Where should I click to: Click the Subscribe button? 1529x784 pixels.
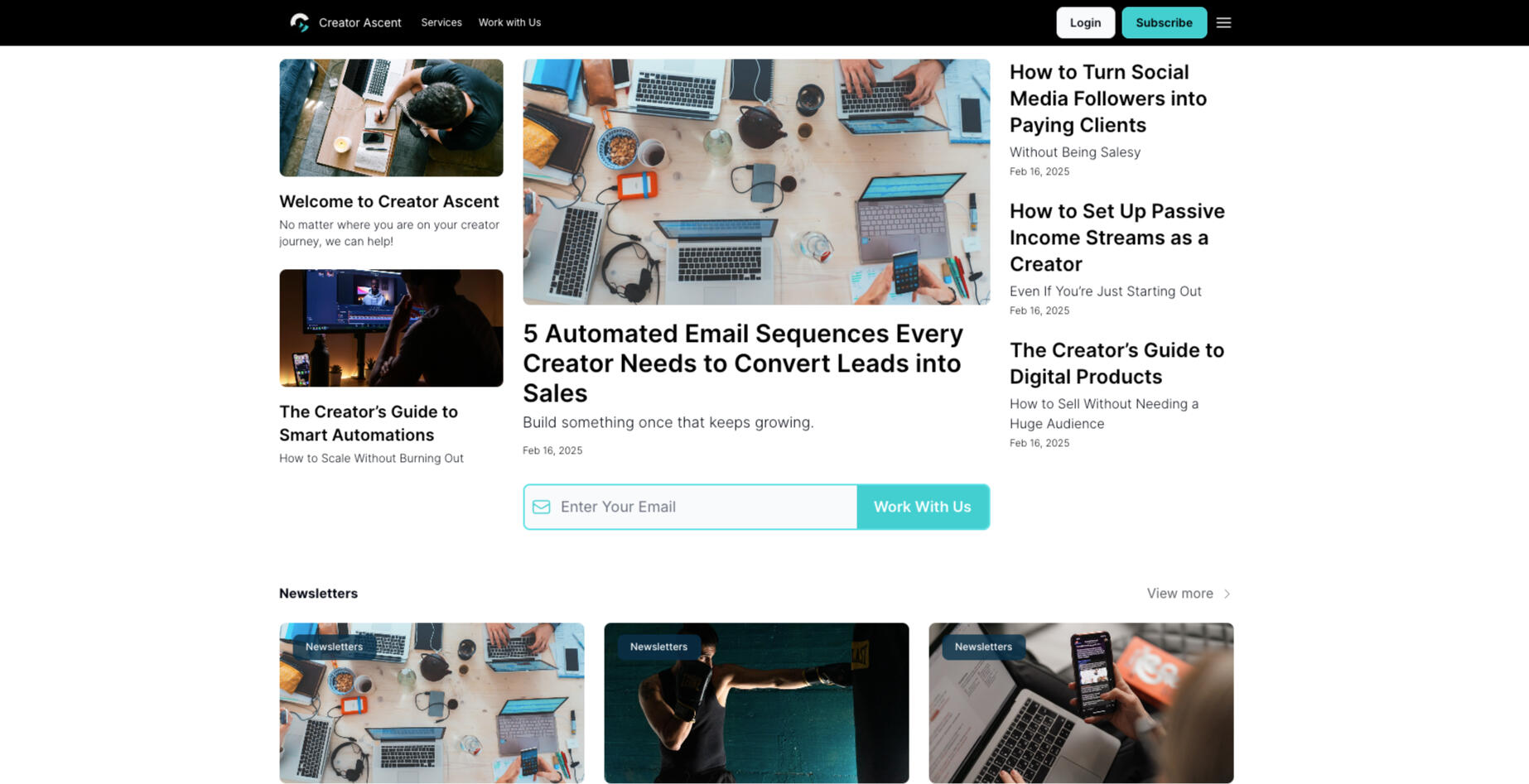point(1164,22)
